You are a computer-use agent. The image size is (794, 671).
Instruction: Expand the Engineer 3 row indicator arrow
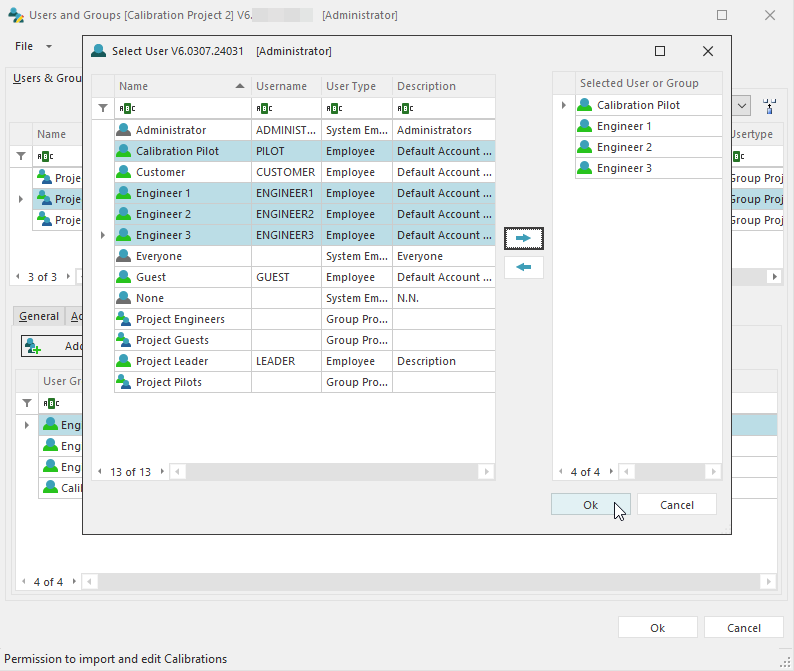coord(102,235)
